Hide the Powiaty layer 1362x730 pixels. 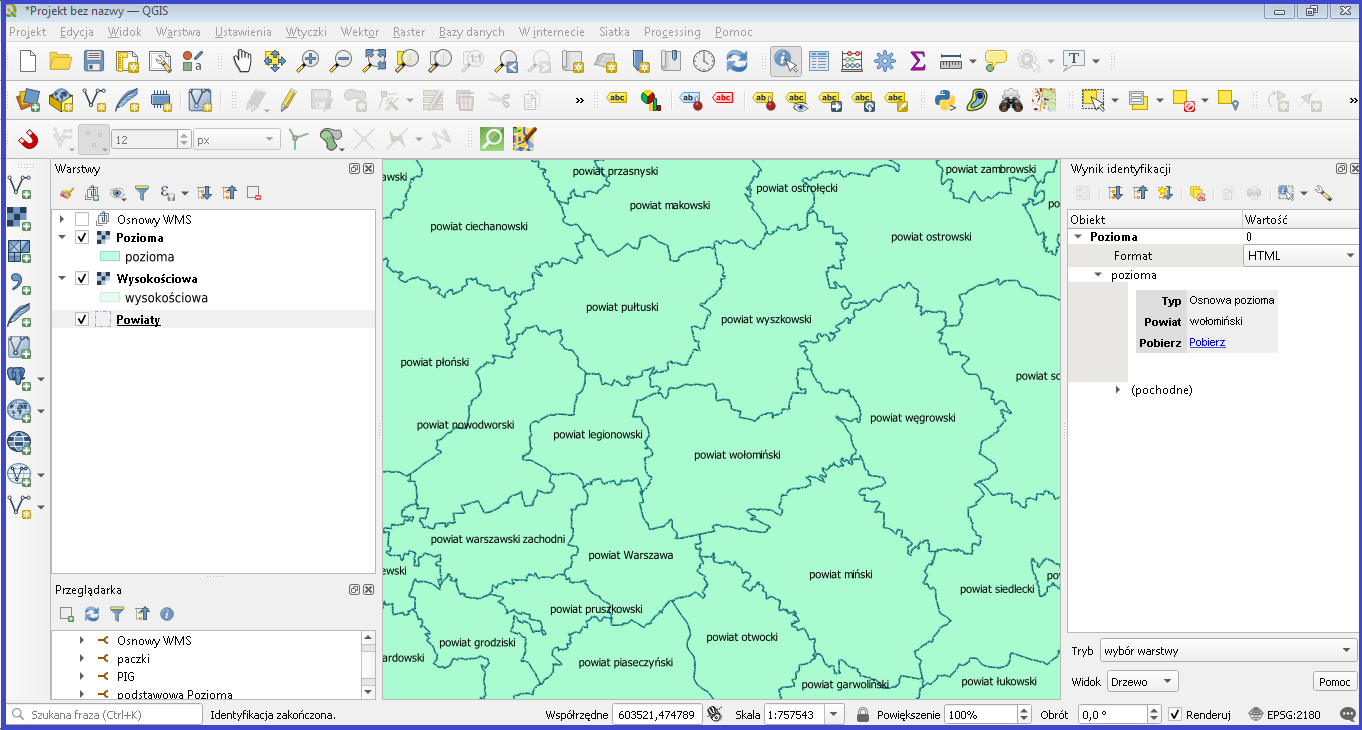[x=82, y=320]
